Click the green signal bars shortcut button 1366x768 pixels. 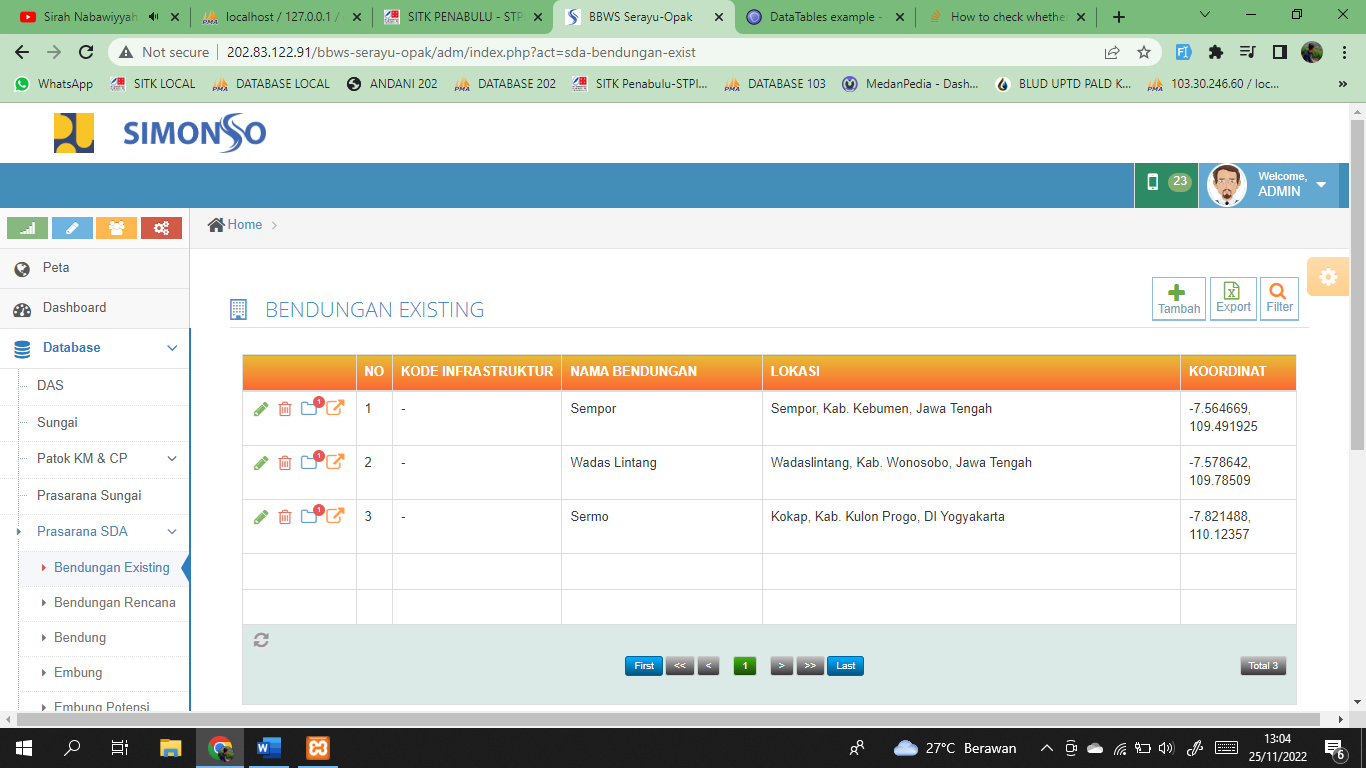(28, 228)
